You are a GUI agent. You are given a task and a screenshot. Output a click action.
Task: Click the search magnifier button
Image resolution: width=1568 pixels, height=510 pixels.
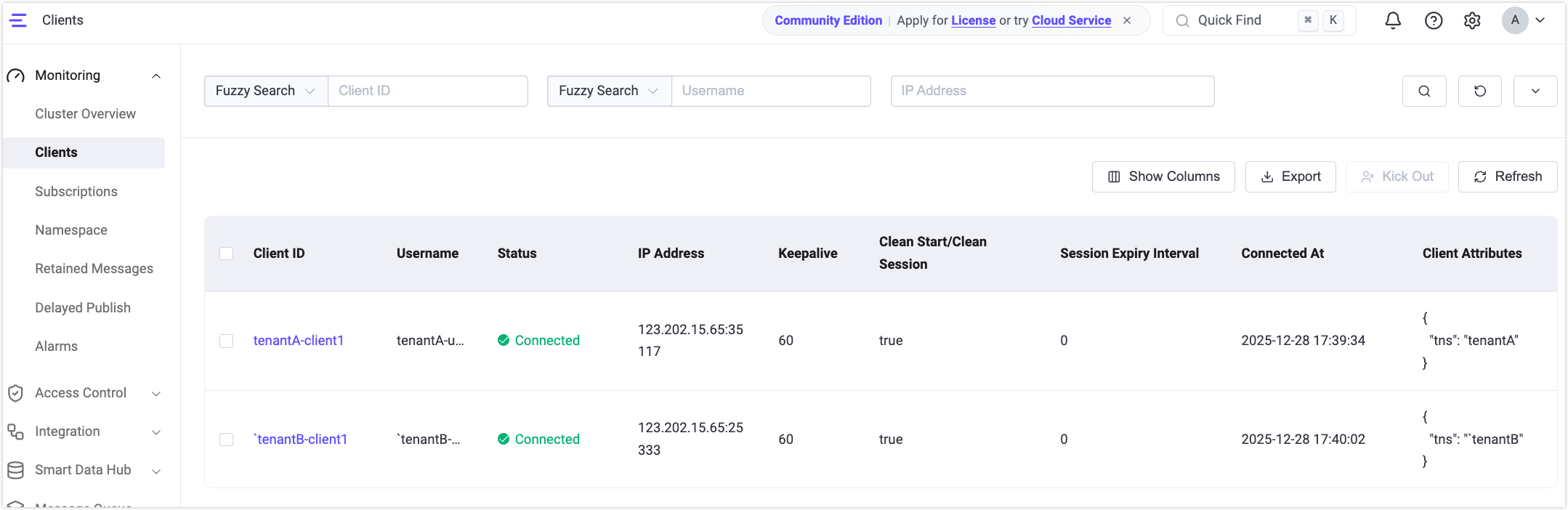coord(1424,91)
